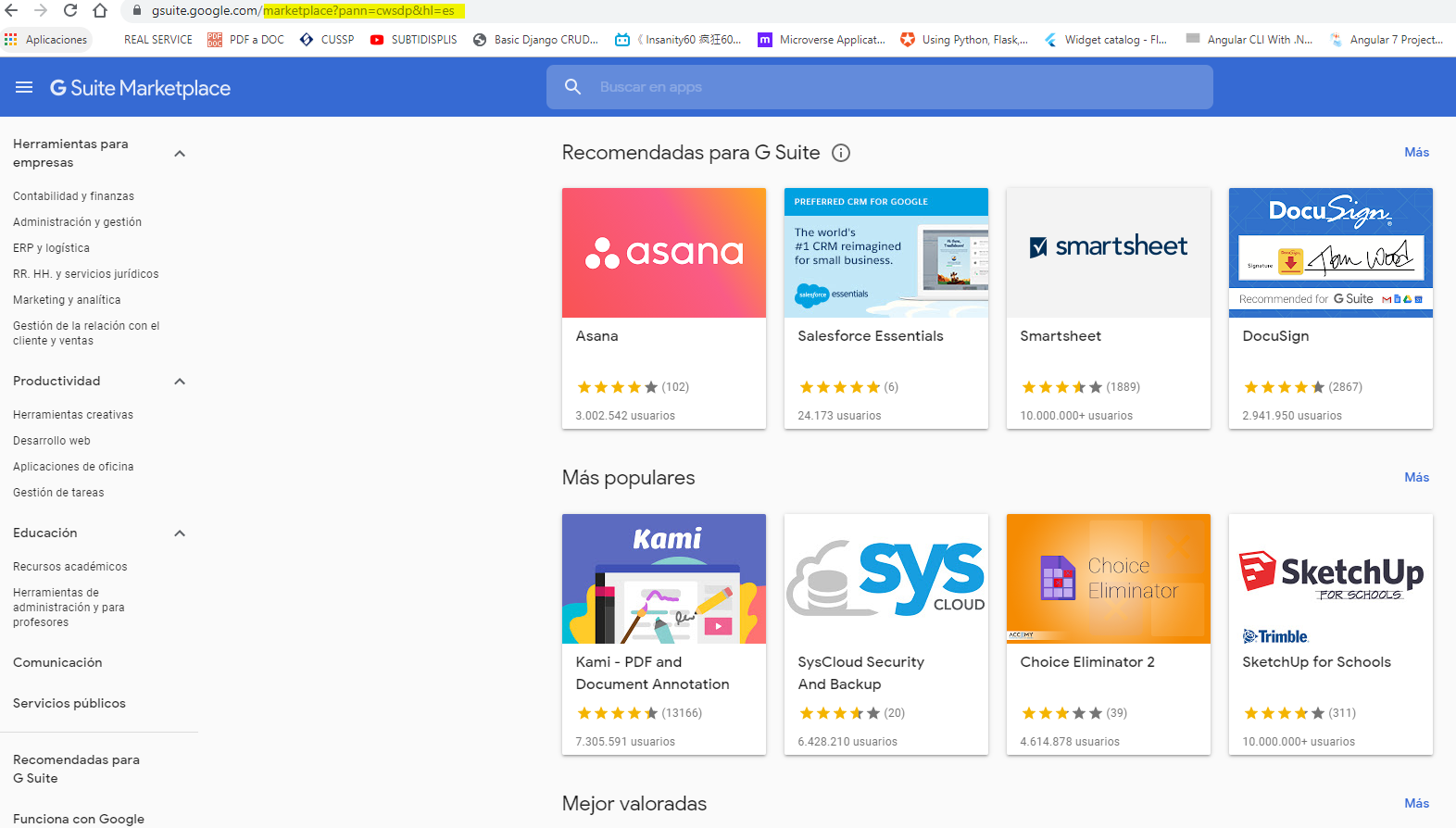
Task: Select Herramientas creativas category
Action: tap(73, 415)
